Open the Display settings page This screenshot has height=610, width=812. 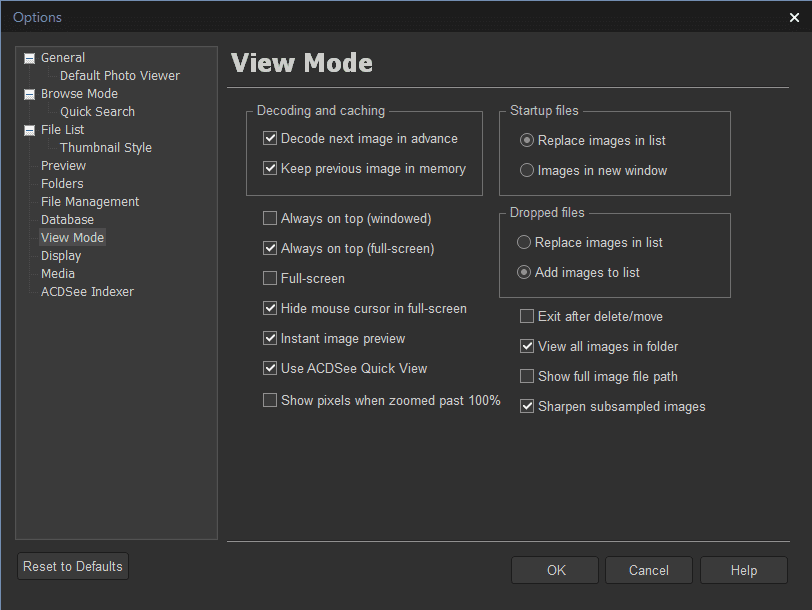coord(61,256)
